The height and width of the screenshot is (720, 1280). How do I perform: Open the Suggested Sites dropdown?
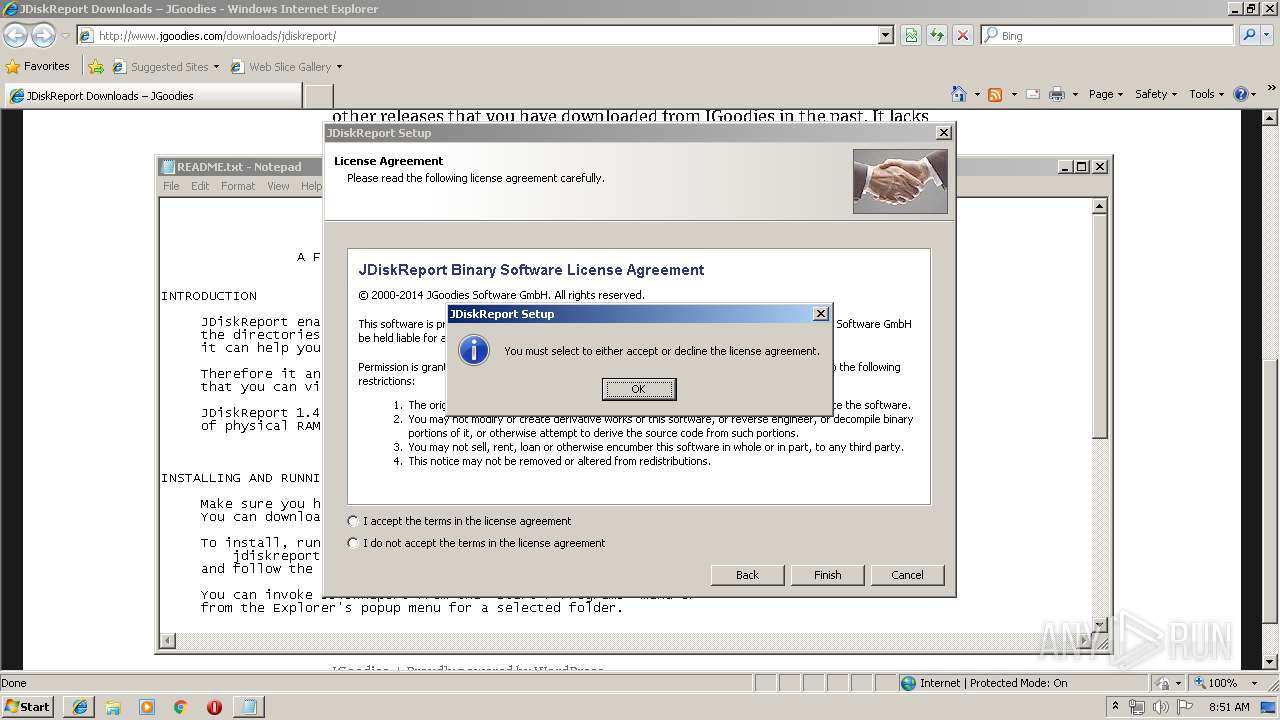[x=165, y=67]
